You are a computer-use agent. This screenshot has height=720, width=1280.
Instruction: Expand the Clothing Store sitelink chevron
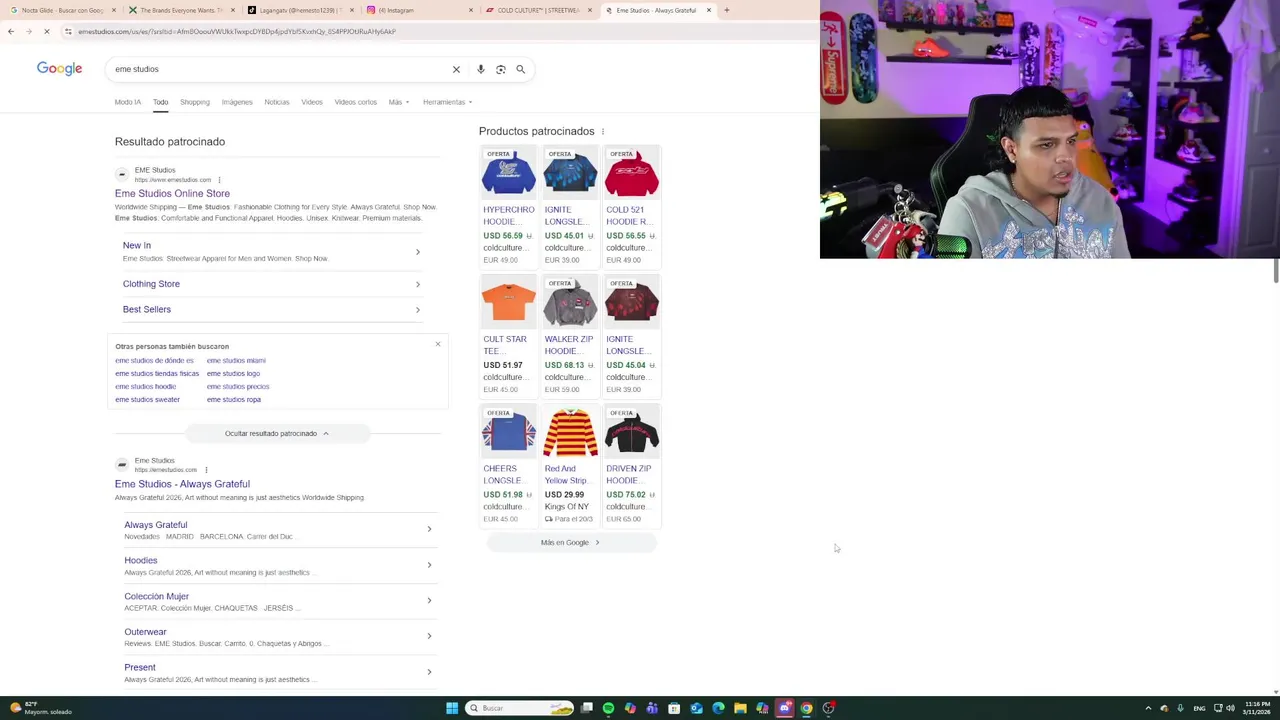click(418, 284)
